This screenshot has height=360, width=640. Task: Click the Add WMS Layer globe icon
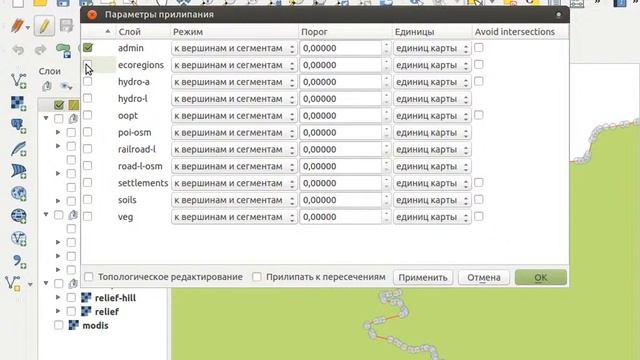tap(19, 193)
